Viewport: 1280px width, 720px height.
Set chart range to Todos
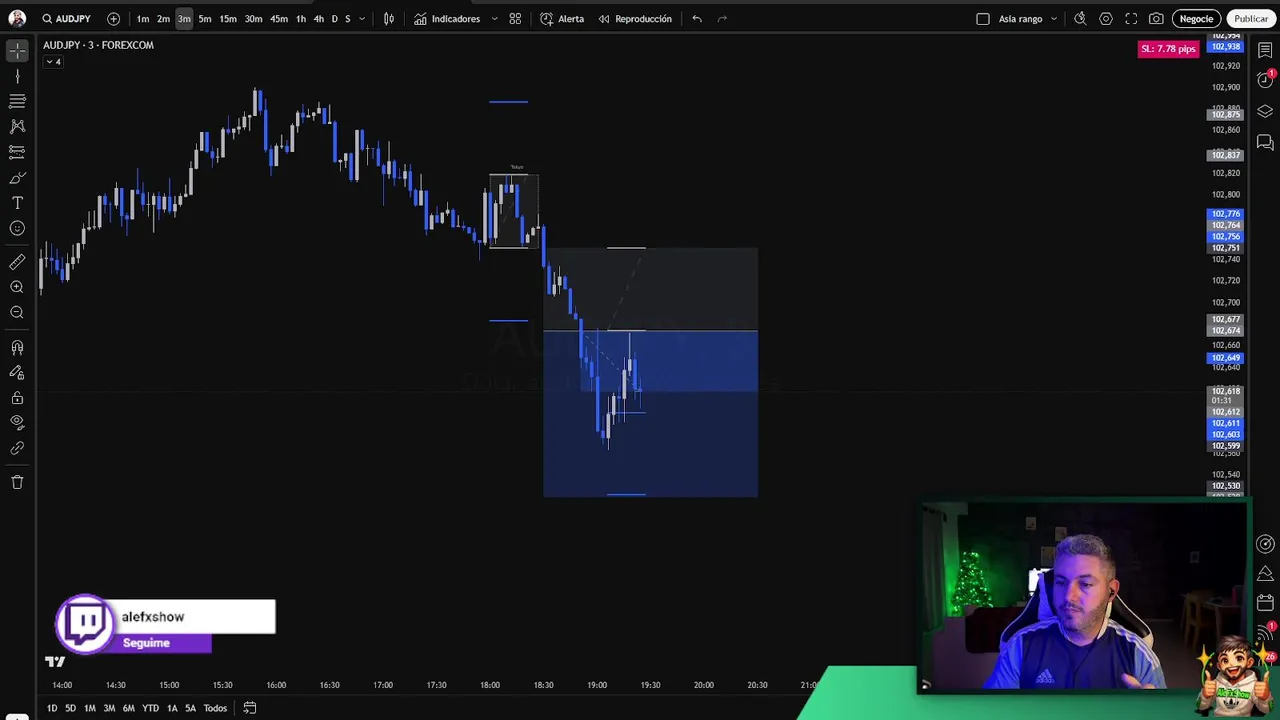click(x=215, y=708)
